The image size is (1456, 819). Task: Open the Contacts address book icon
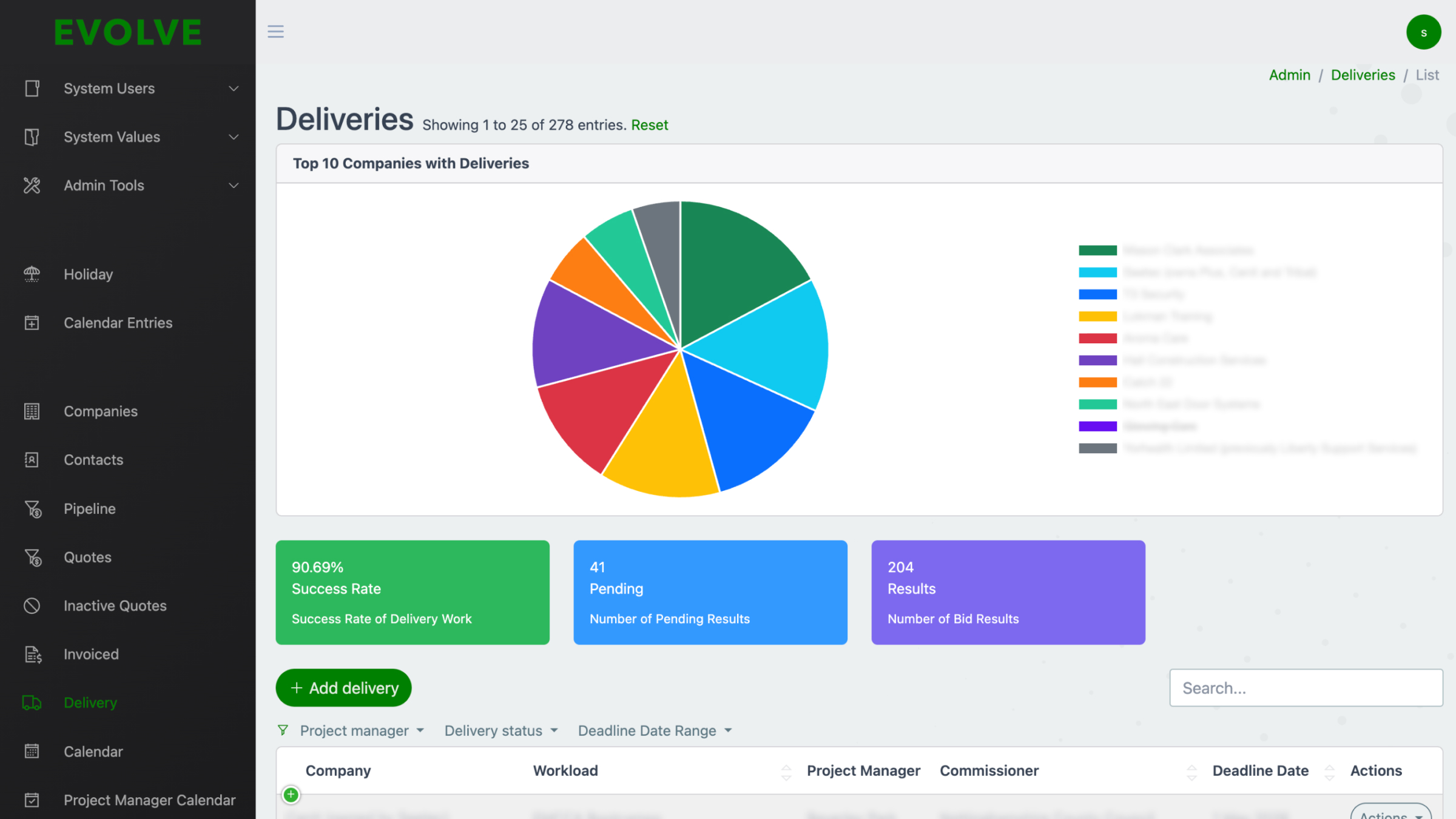tap(32, 460)
